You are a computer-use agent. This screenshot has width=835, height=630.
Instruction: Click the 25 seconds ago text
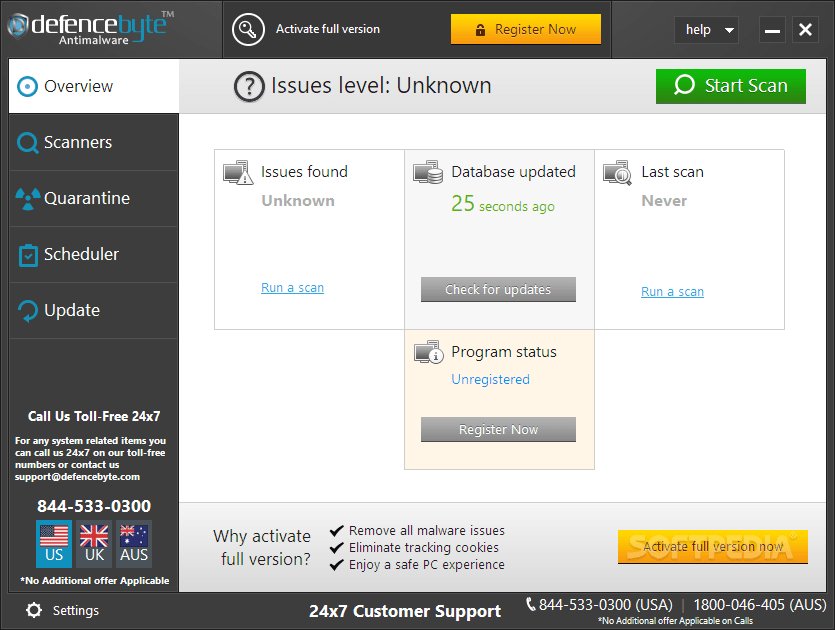pos(503,204)
